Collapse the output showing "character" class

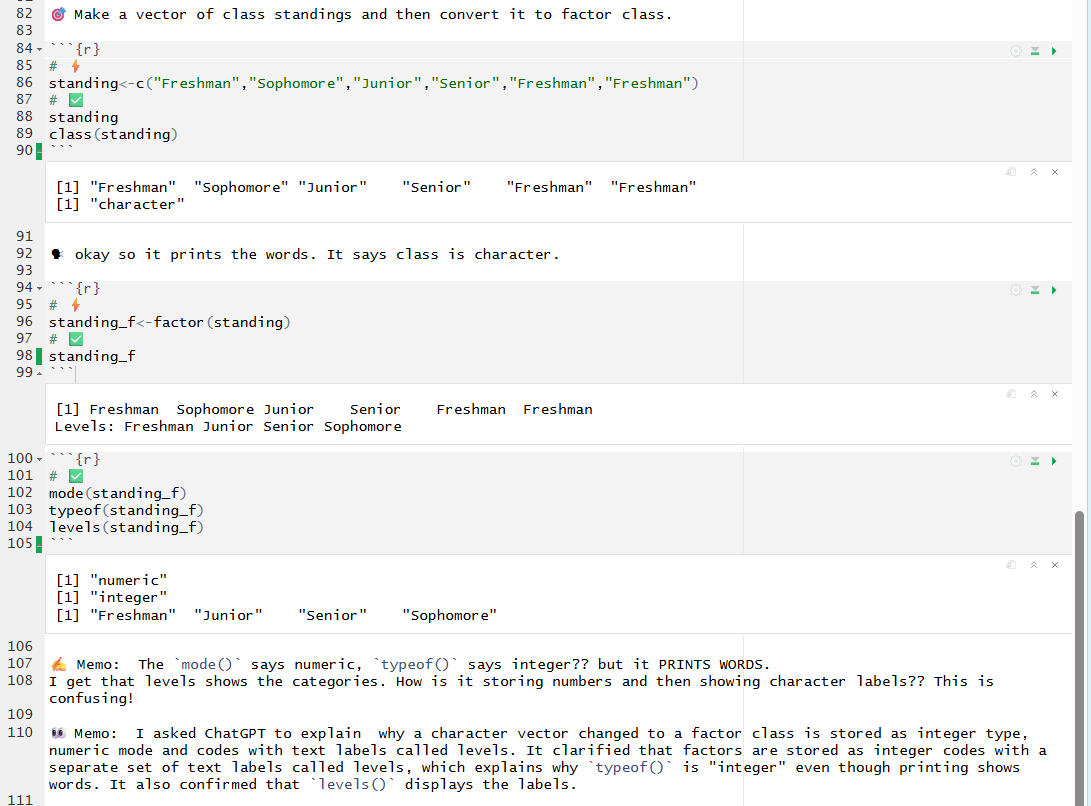coord(1034,172)
